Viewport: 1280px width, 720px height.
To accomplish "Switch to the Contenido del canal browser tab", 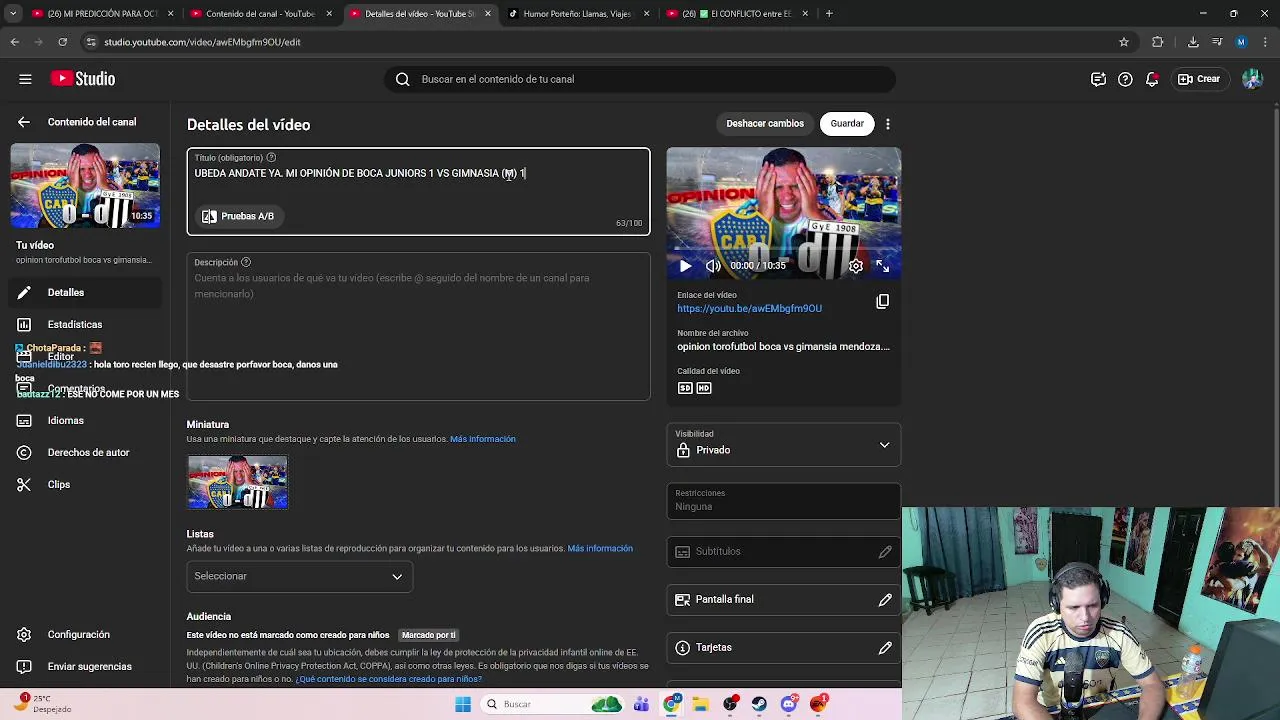I will tap(260, 14).
